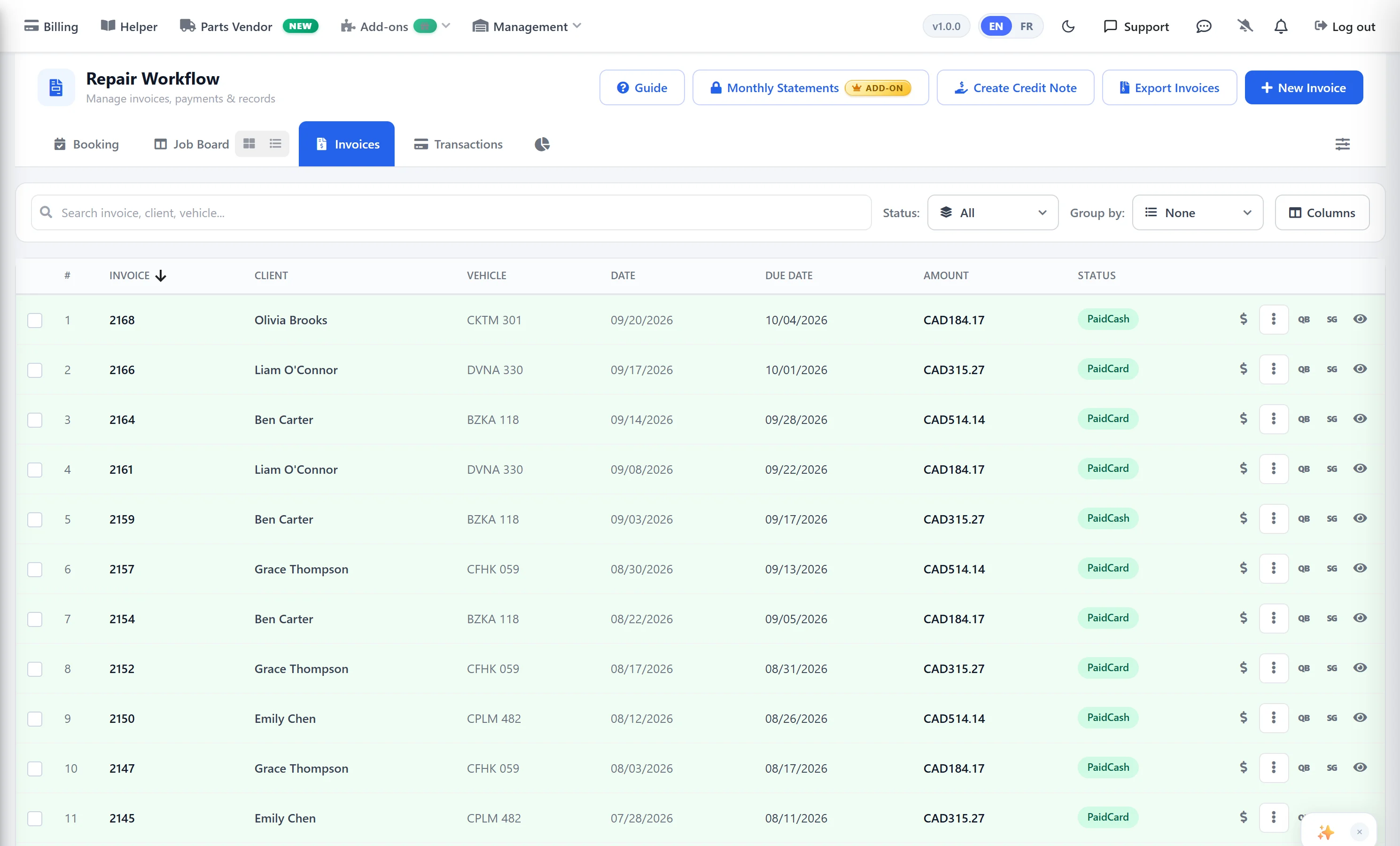Toggle dark mode moon icon
Viewport: 1400px width, 846px height.
coord(1068,26)
